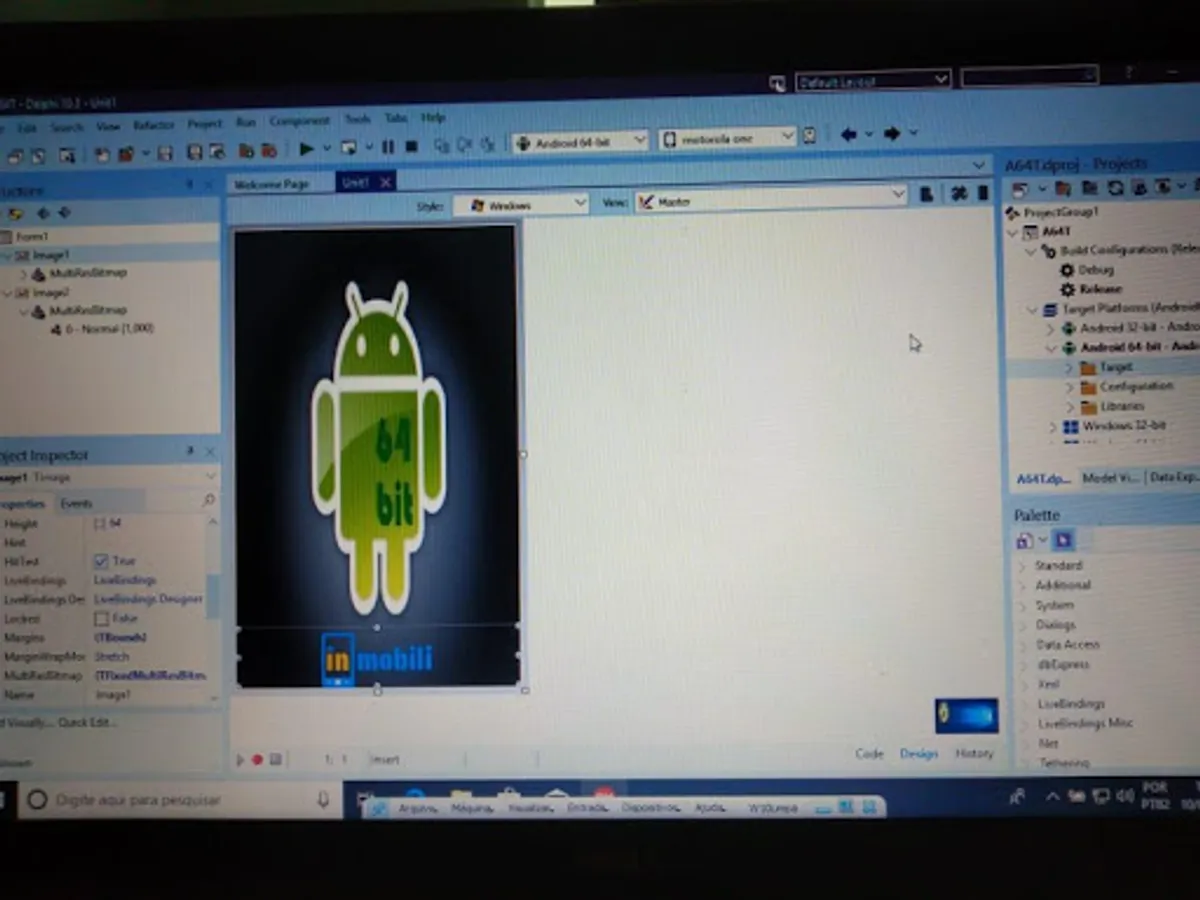Viewport: 1200px width, 900px height.
Task: Select the Configuration folder in Projects tree
Action: click(1136, 387)
